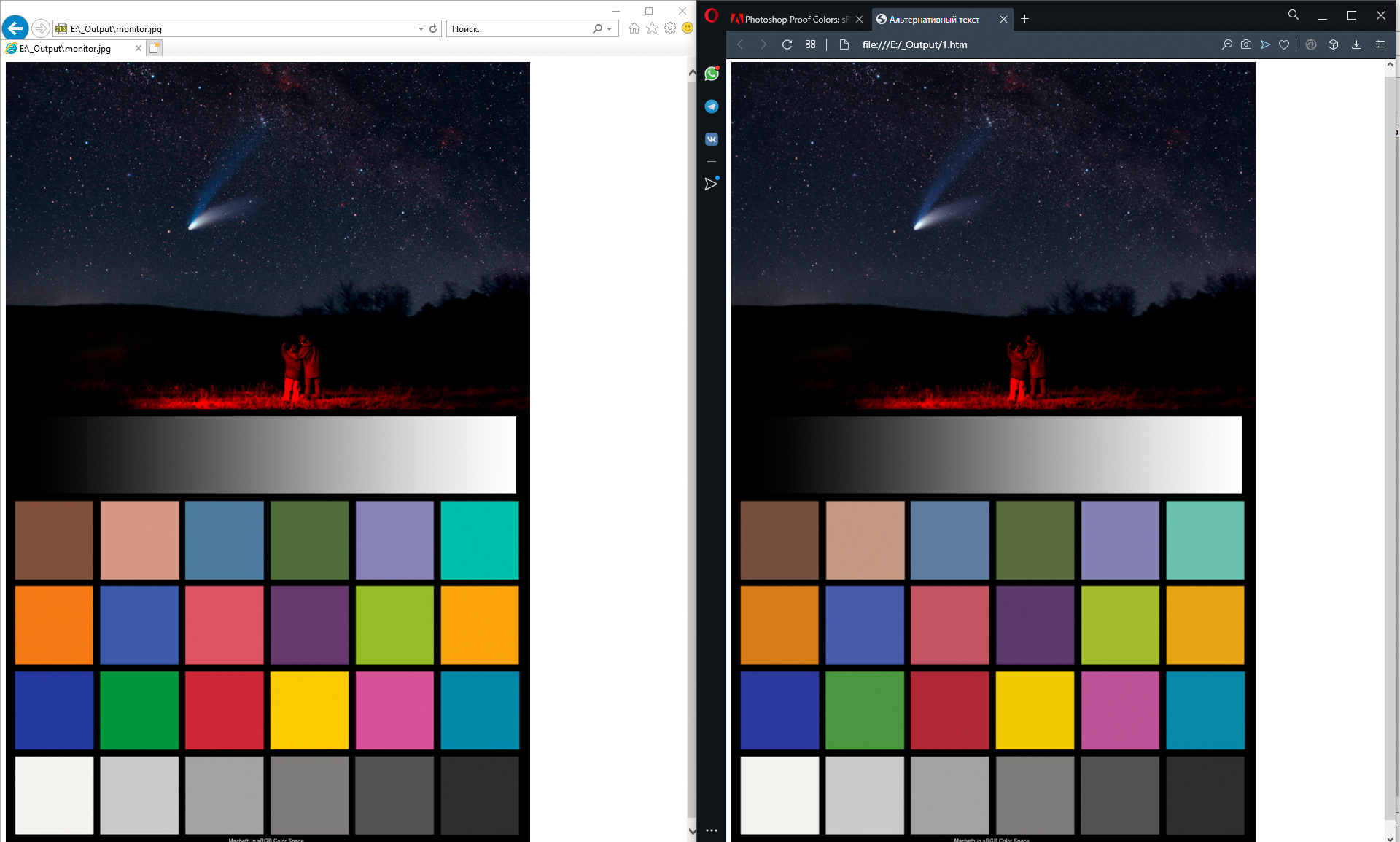Click the yellow swatch in the color chart
Viewport: 1400px width, 842px height.
pyautogui.click(x=309, y=710)
